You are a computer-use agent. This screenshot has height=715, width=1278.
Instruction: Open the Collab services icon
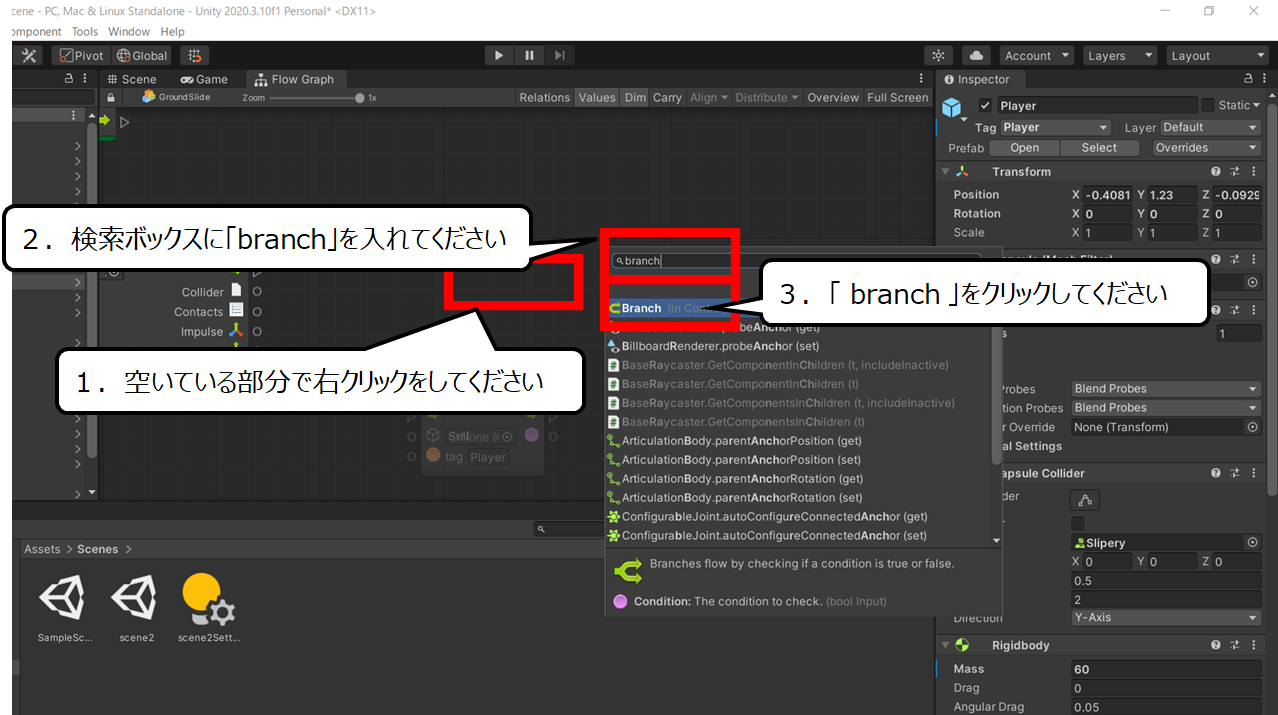pos(938,56)
